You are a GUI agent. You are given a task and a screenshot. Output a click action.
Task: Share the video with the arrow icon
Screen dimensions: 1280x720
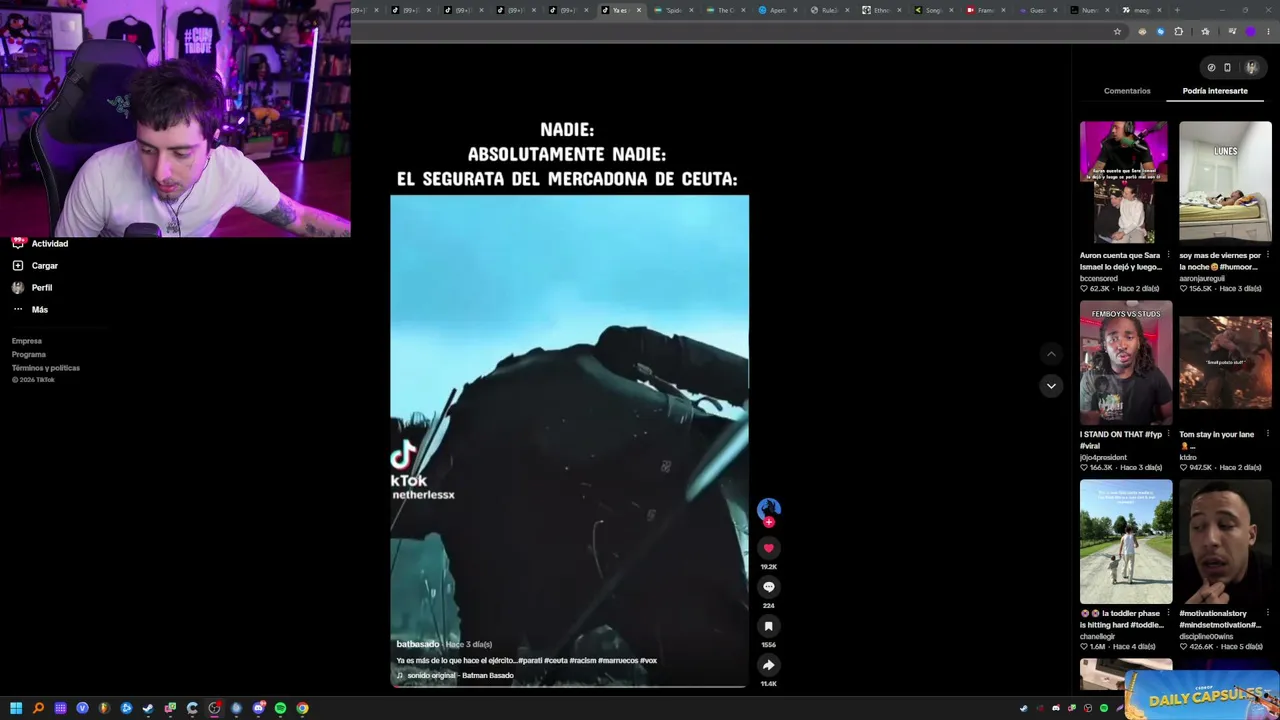click(768, 665)
